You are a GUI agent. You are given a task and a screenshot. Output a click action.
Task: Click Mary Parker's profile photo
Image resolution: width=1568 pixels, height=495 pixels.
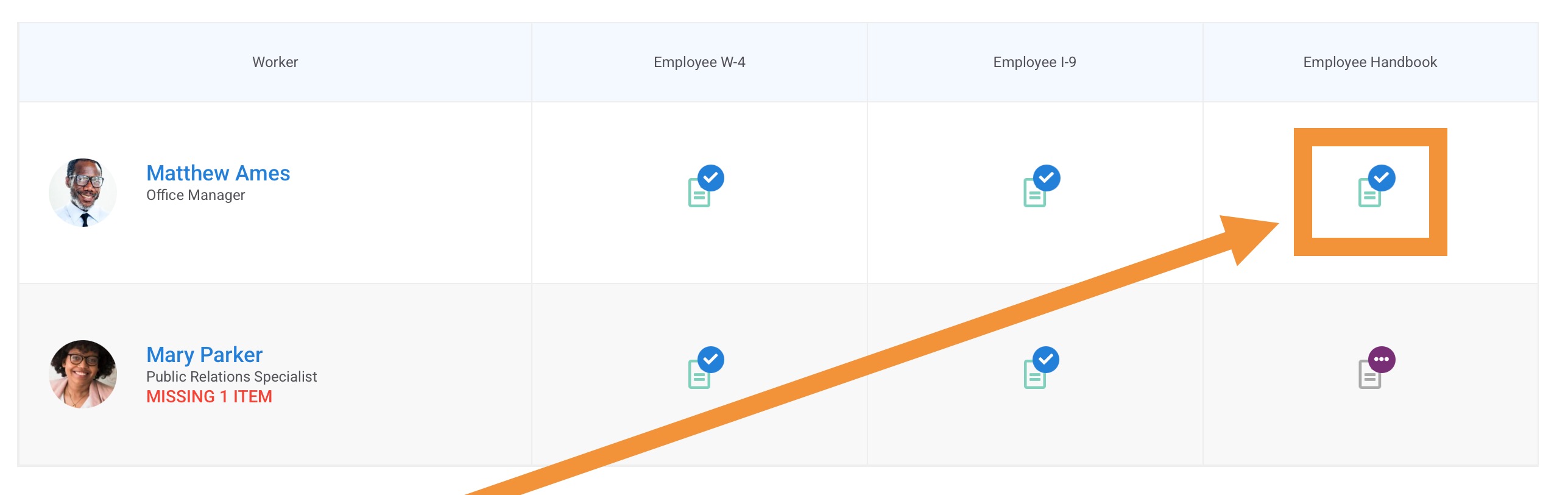83,374
